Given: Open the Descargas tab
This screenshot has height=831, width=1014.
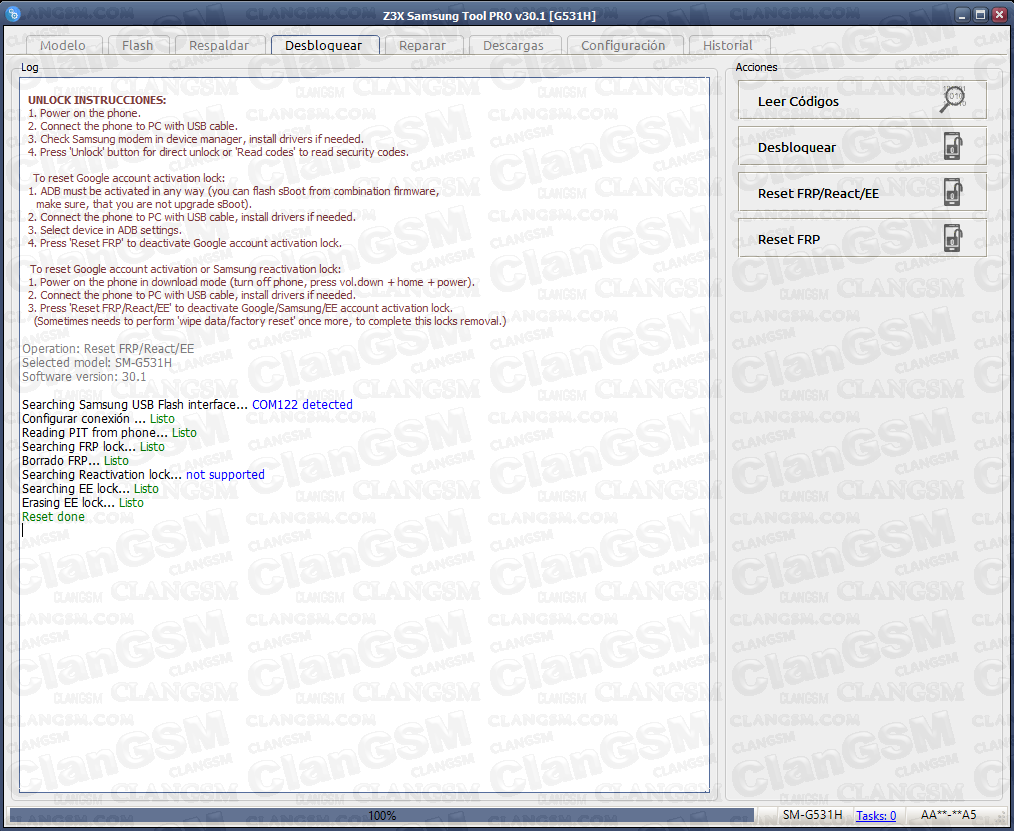Looking at the screenshot, I should point(513,45).
